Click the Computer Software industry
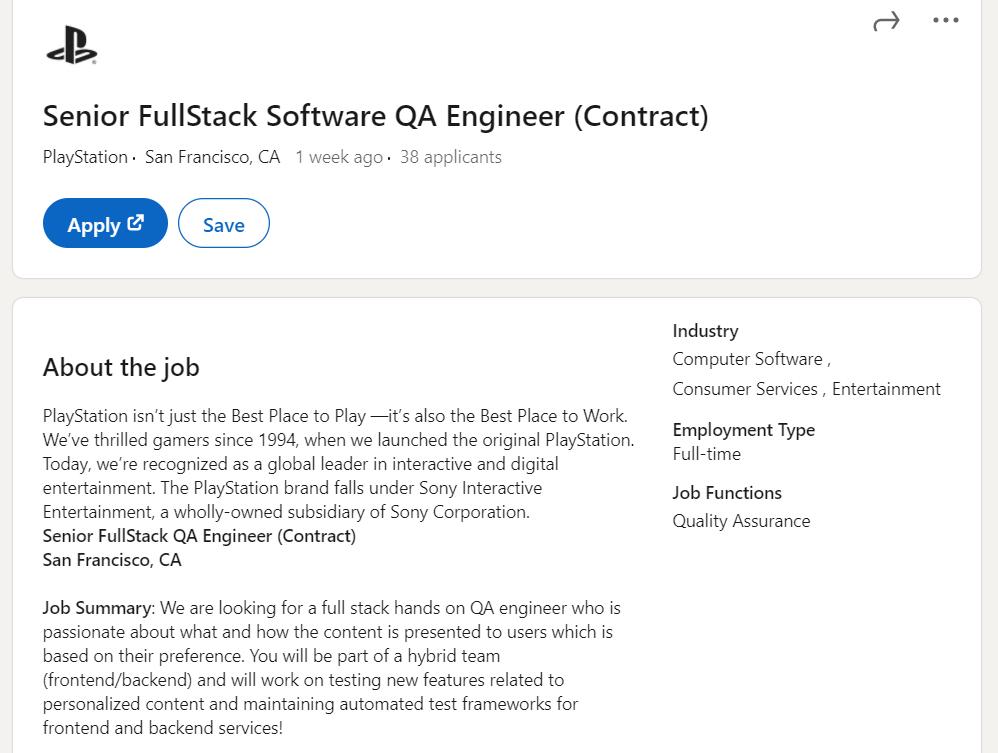Viewport: 998px width, 753px height. click(747, 359)
